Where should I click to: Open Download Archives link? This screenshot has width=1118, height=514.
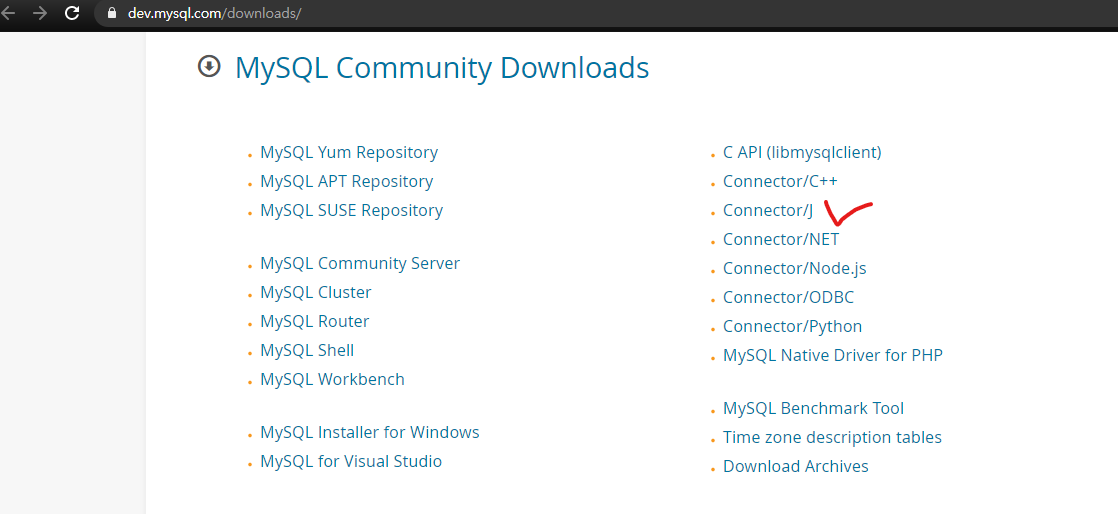point(796,467)
